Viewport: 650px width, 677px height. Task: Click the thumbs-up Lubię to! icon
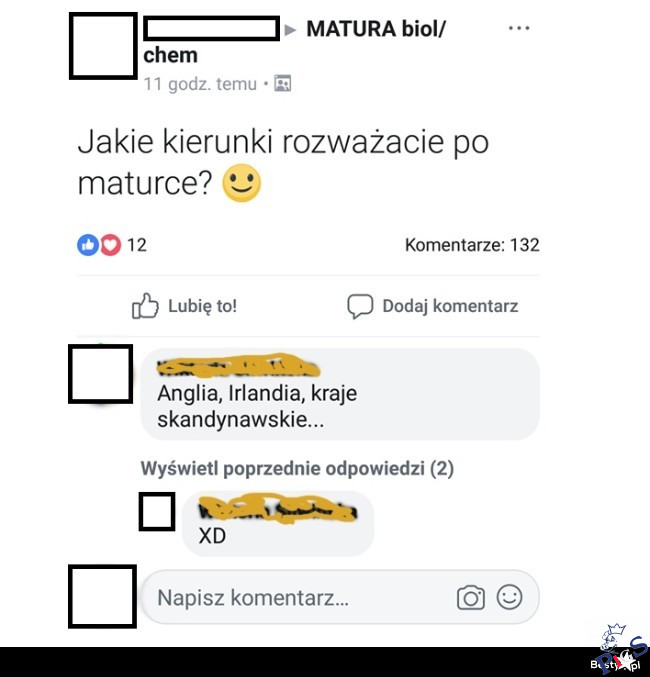click(x=145, y=306)
